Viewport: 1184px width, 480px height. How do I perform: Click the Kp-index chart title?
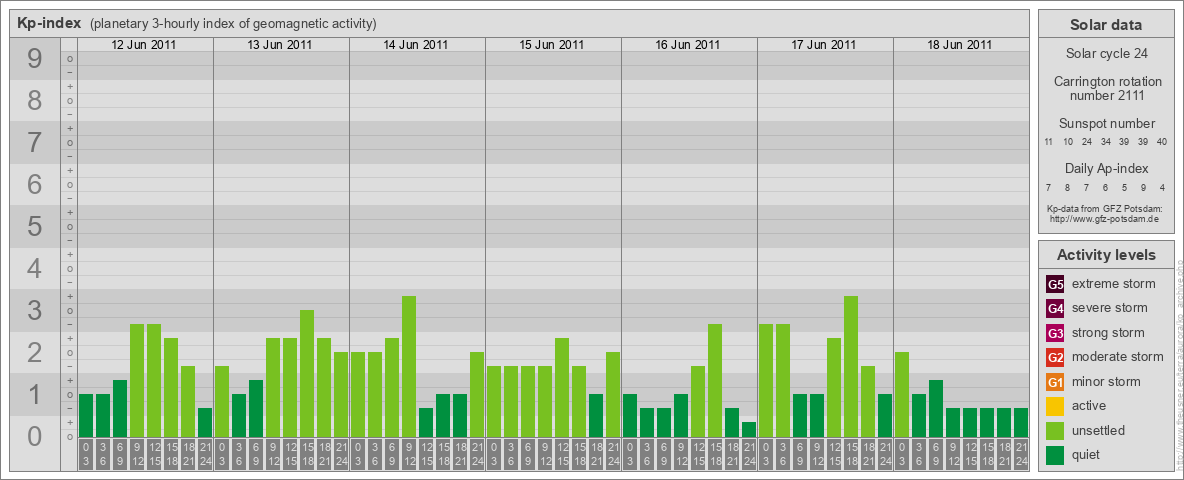[49, 23]
